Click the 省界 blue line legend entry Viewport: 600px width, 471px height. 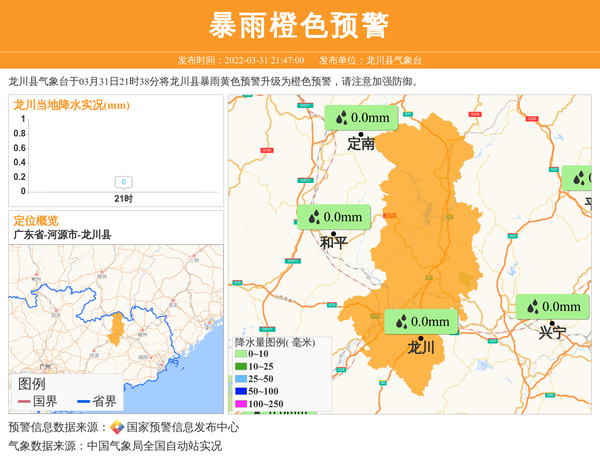[x=97, y=401]
